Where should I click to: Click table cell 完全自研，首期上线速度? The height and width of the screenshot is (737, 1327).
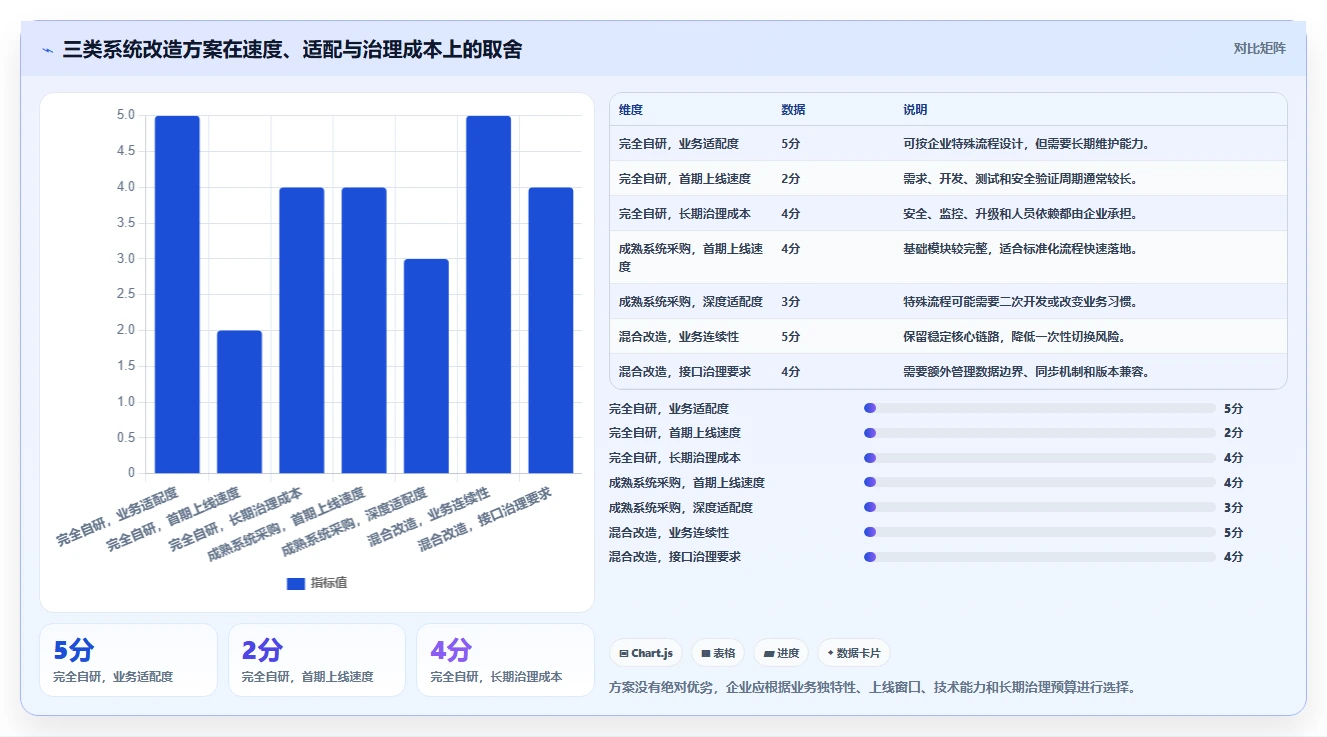click(685, 179)
